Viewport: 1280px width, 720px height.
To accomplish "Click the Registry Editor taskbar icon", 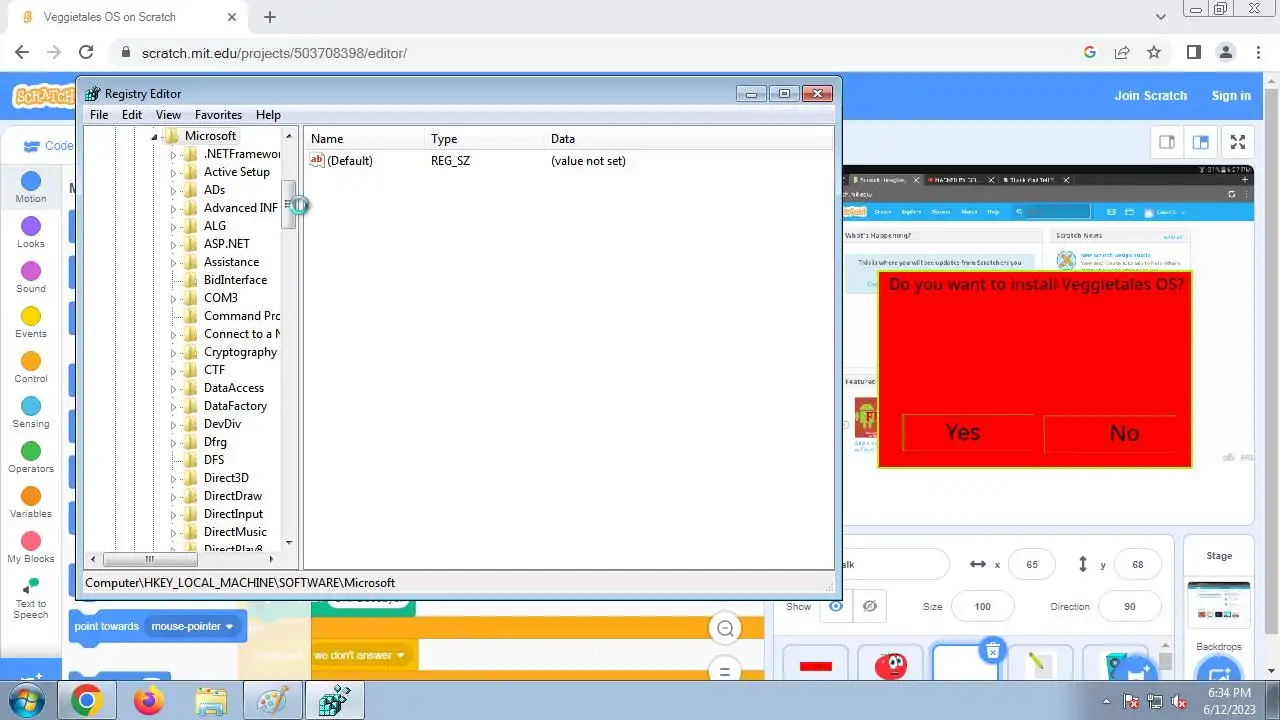I will pyautogui.click(x=334, y=701).
